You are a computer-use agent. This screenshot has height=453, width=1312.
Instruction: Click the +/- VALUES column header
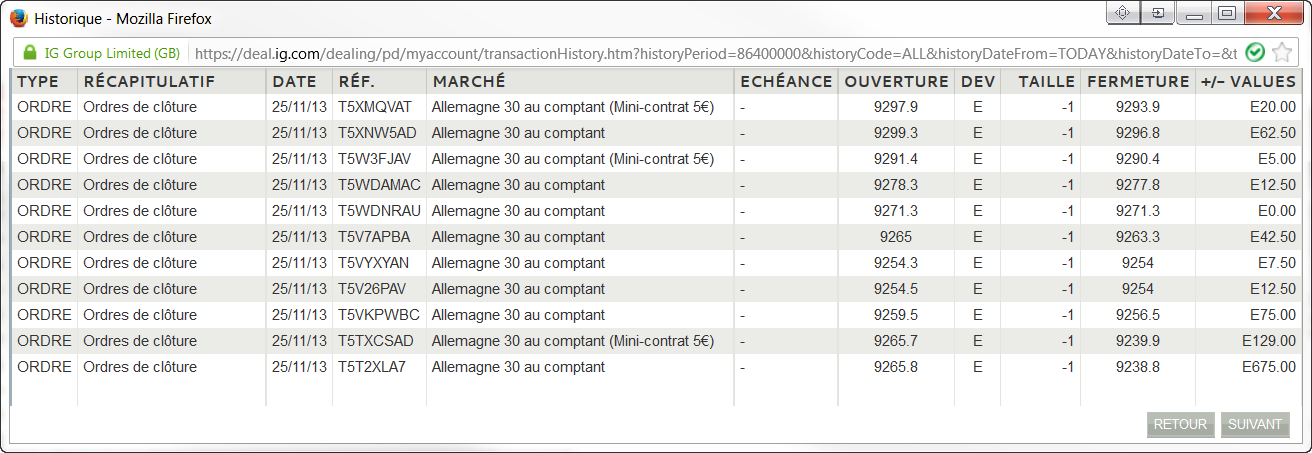(x=1248, y=82)
